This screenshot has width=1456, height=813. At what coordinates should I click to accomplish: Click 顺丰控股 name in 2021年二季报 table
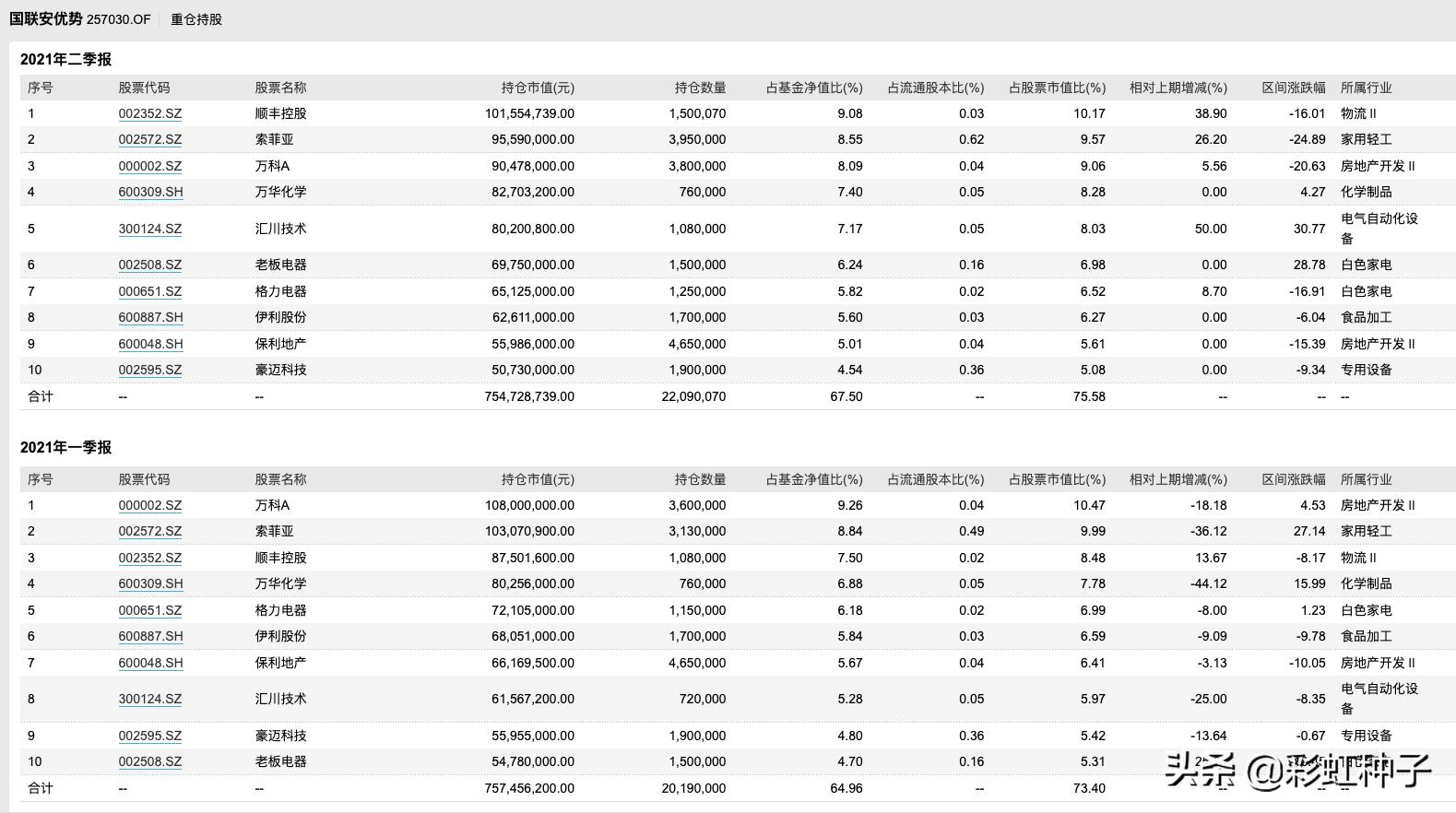(x=280, y=113)
